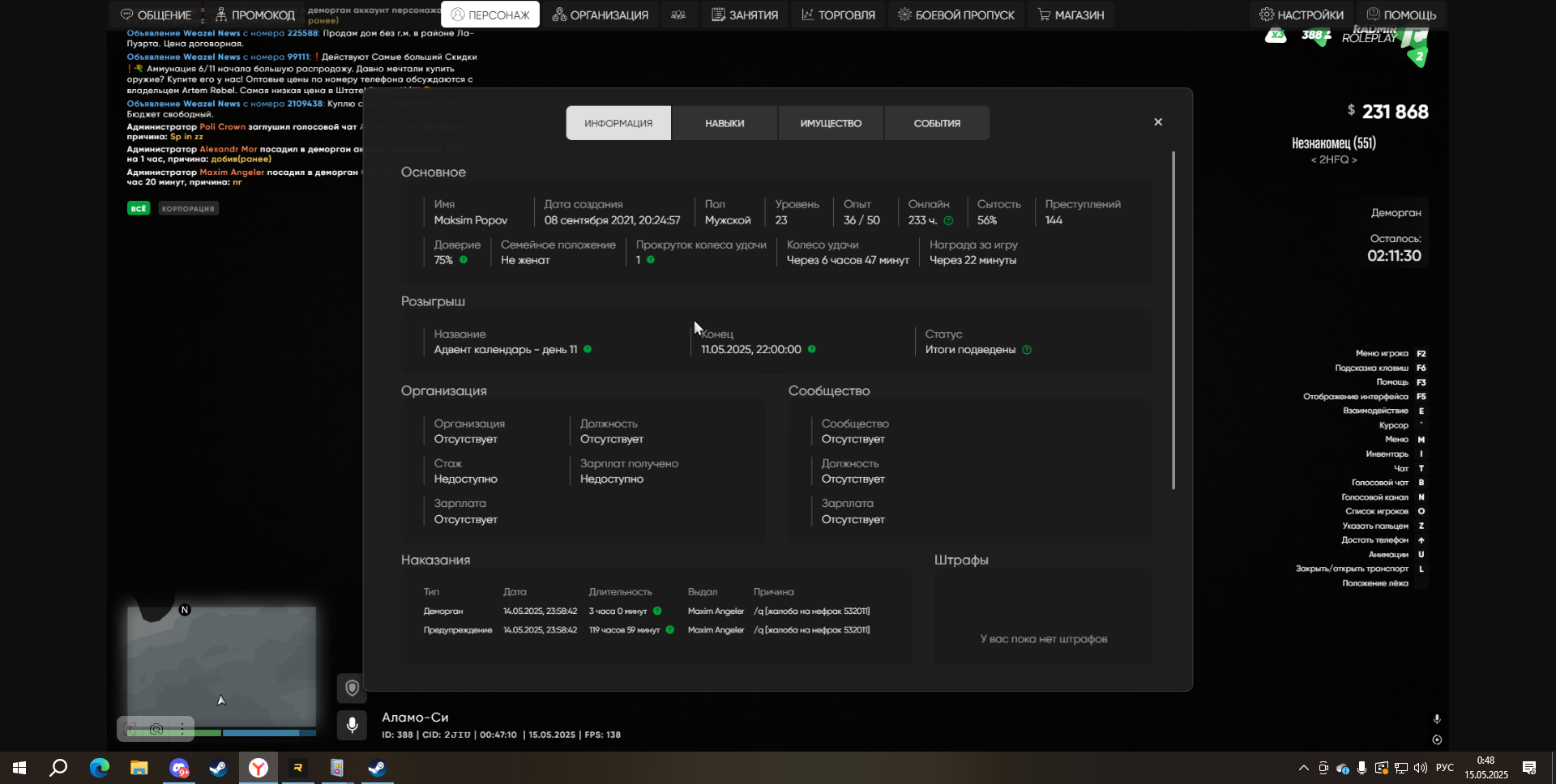Viewport: 1556px width, 784px height.
Task: Open Microsoft Edge from taskbar
Action: tap(100, 768)
